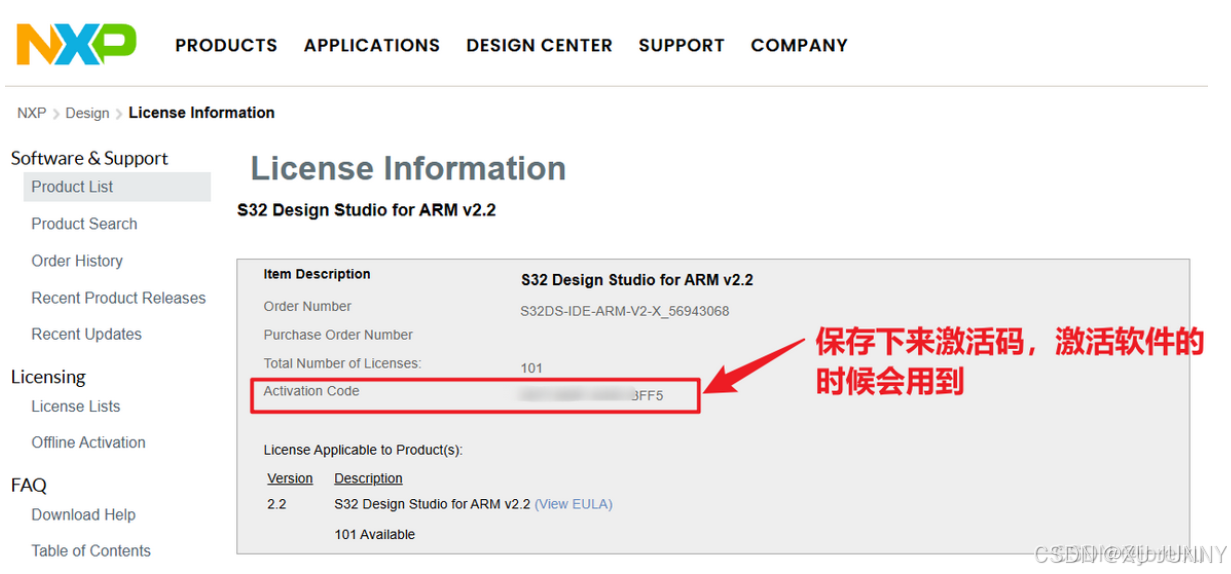Click the Licensing sidebar heading
Image resolution: width=1231 pixels, height=574 pixels.
[48, 377]
